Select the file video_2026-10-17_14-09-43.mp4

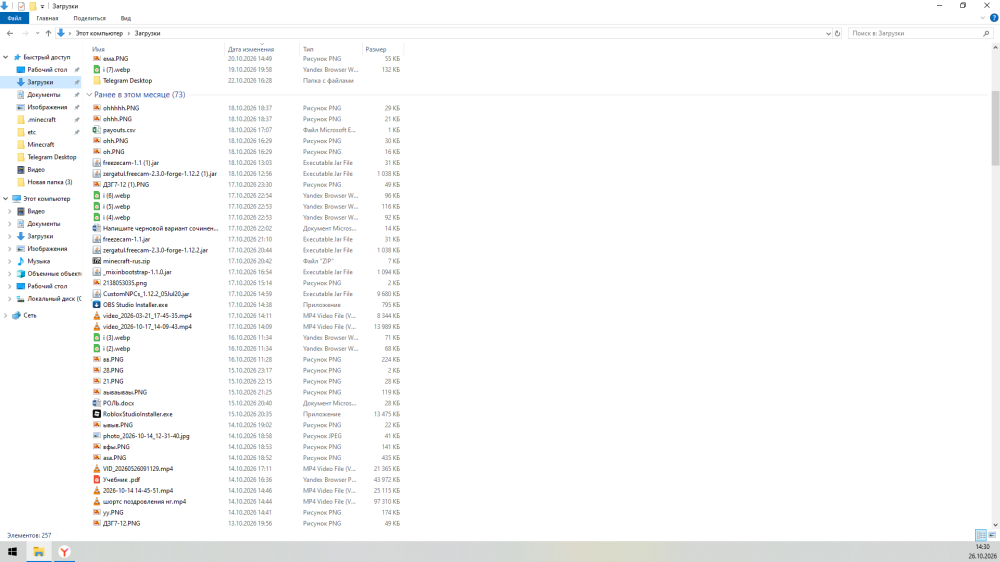[147, 327]
